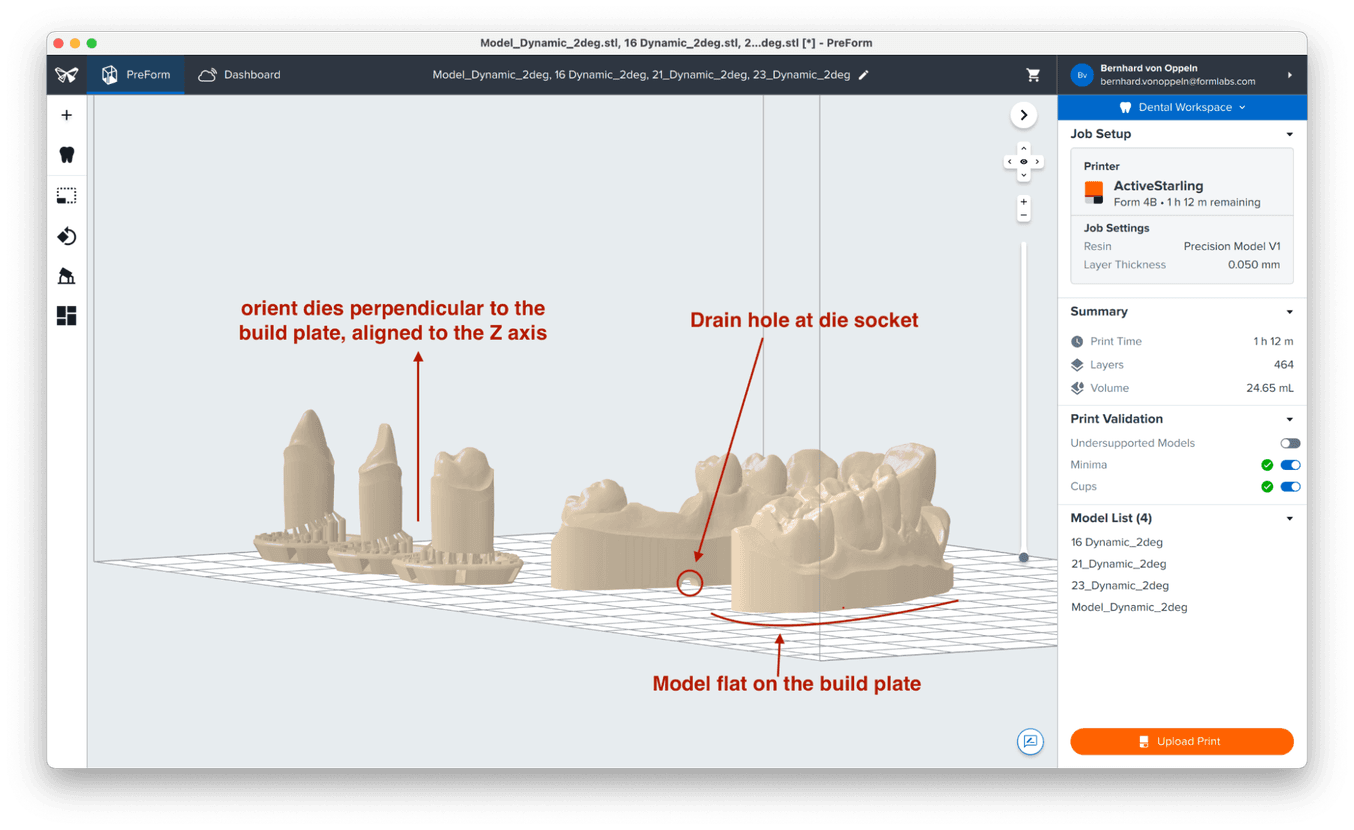This screenshot has width=1354, height=830.
Task: Click the shopping cart icon
Action: tap(1033, 75)
